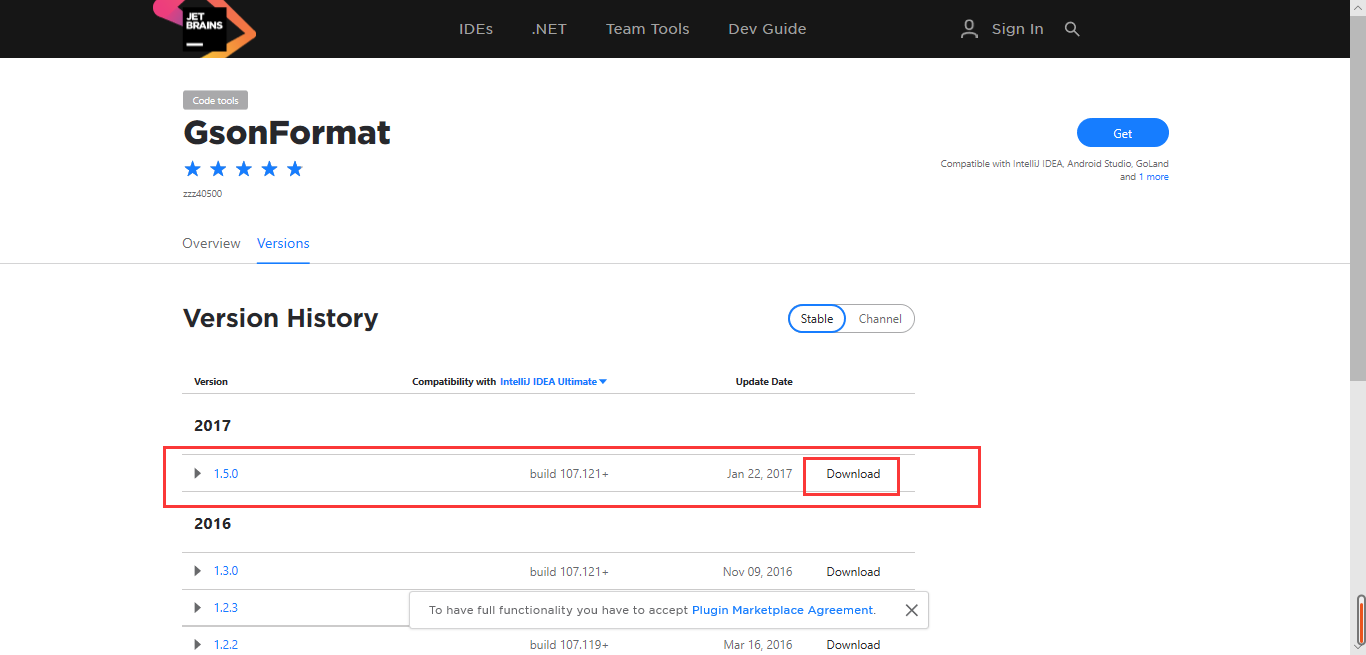The height and width of the screenshot is (655, 1366).
Task: Open the 1.2.2 version link
Action: pos(226,644)
